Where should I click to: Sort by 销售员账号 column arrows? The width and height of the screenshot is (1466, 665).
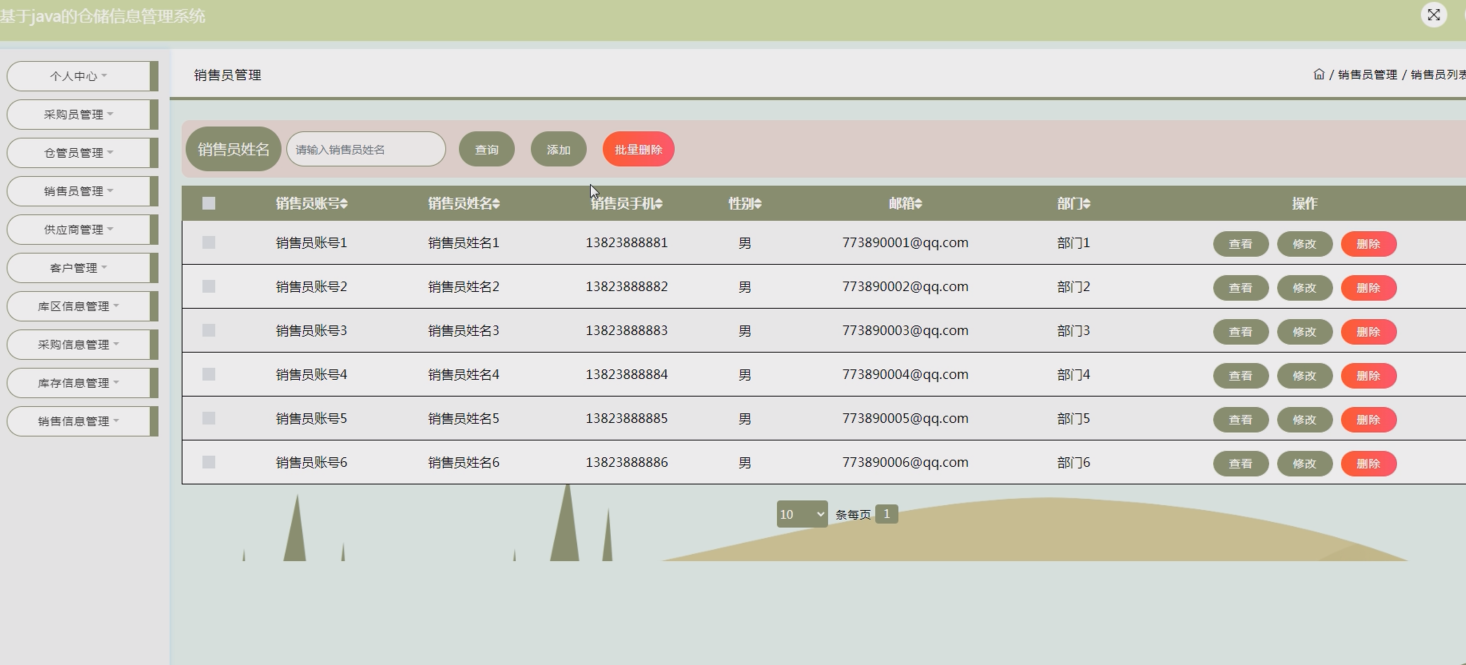click(344, 204)
